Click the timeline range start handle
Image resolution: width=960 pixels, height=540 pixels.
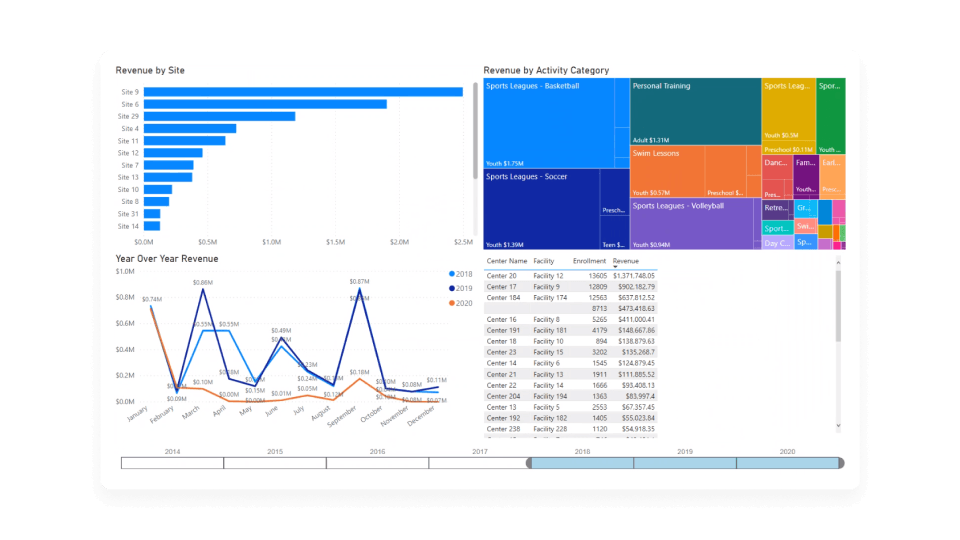tap(529, 463)
